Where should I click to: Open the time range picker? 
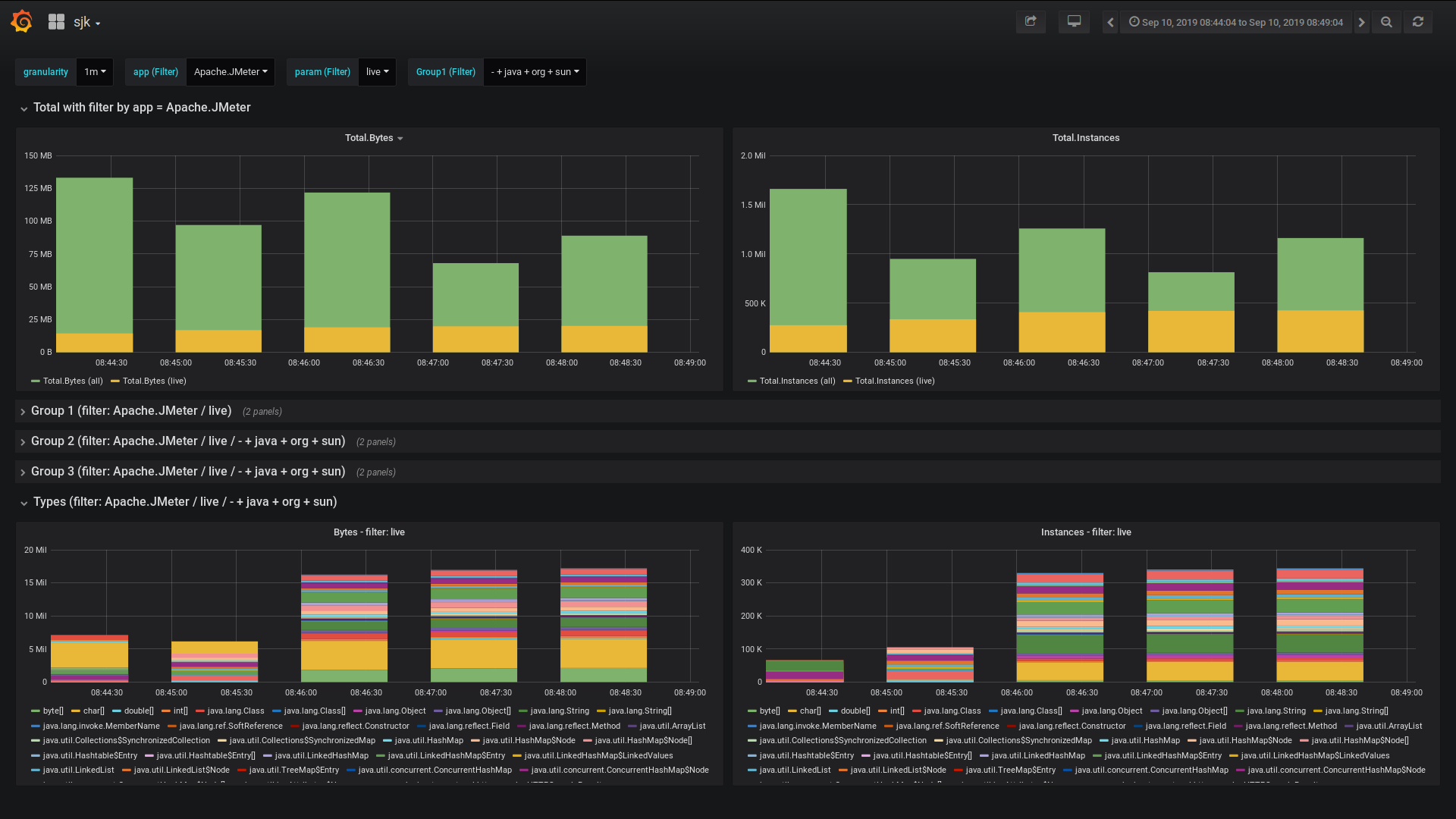1235,22
